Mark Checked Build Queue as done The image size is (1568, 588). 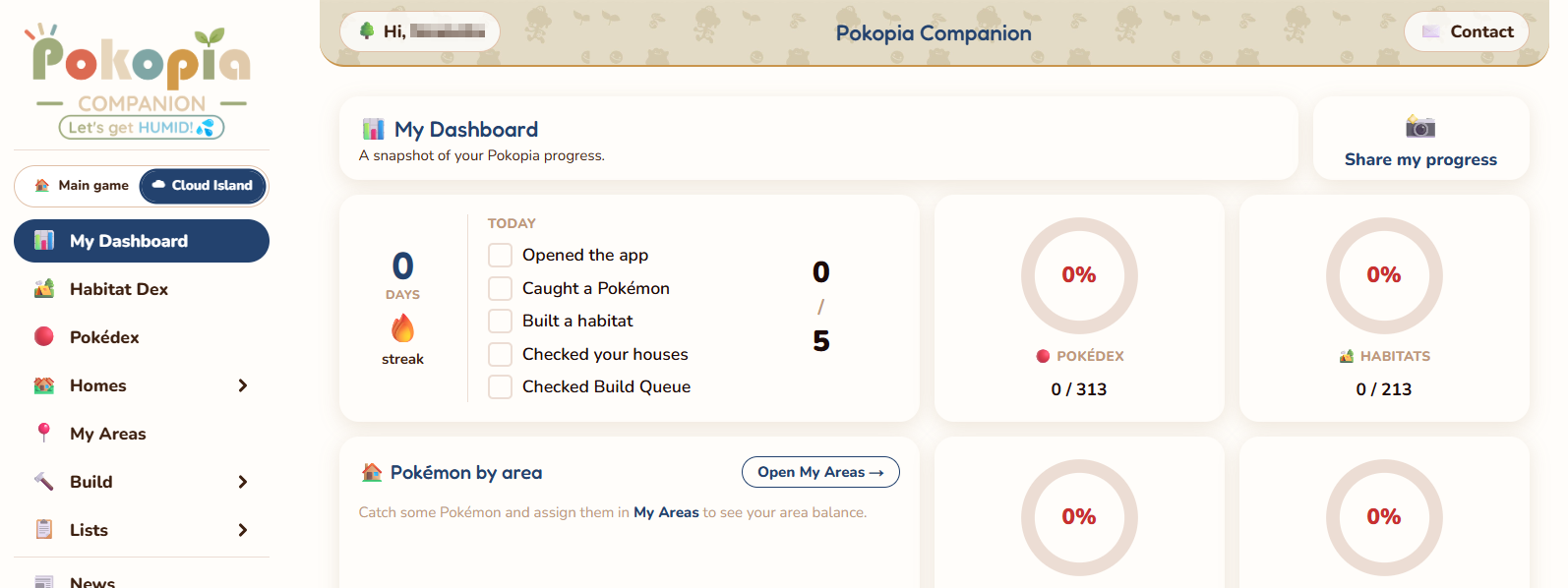(x=500, y=386)
